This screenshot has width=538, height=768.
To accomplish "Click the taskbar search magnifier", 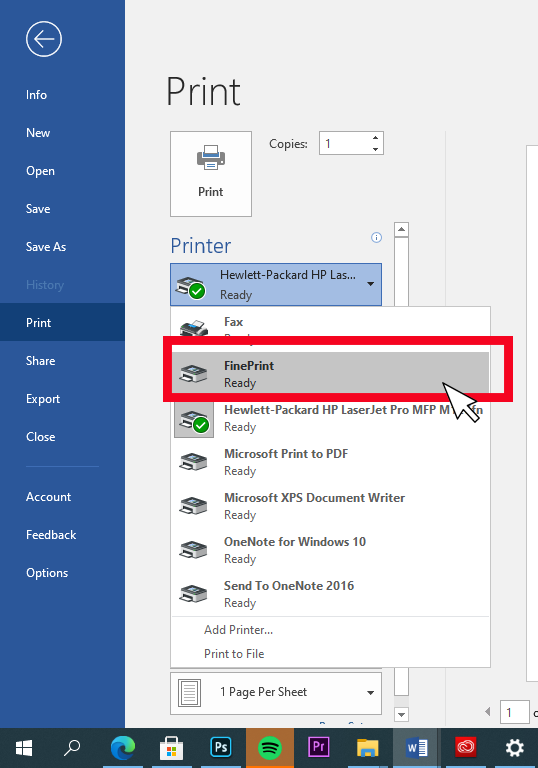I will (73, 748).
